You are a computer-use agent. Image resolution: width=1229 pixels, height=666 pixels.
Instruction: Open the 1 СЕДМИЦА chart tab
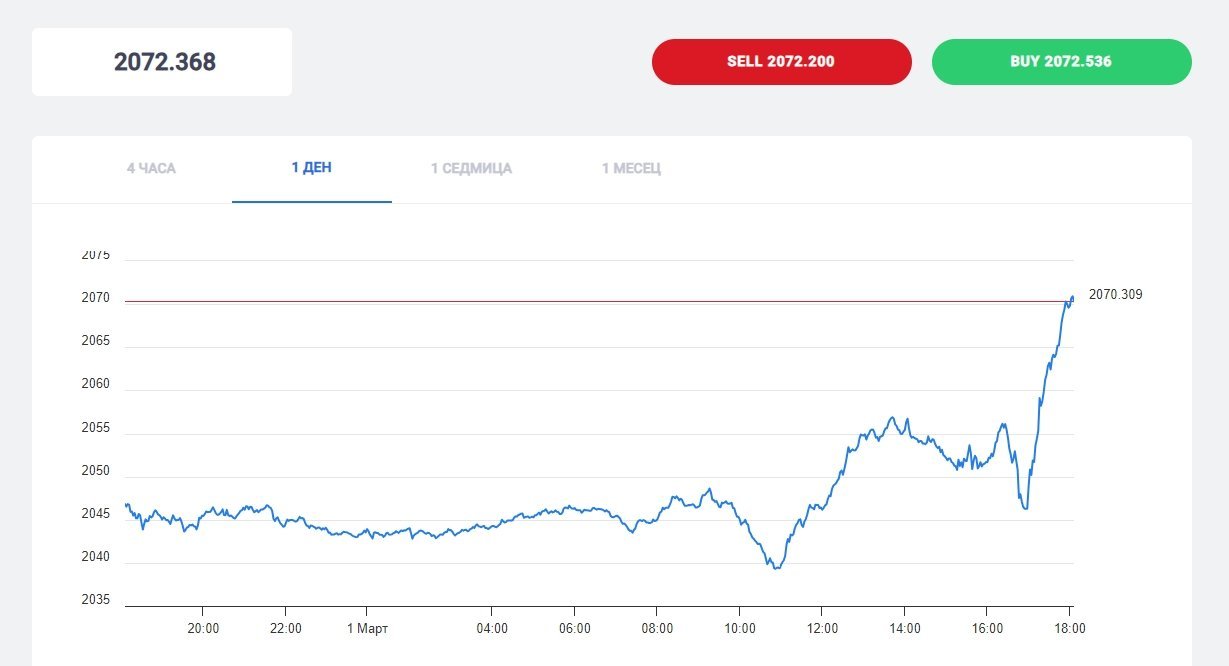coord(471,168)
